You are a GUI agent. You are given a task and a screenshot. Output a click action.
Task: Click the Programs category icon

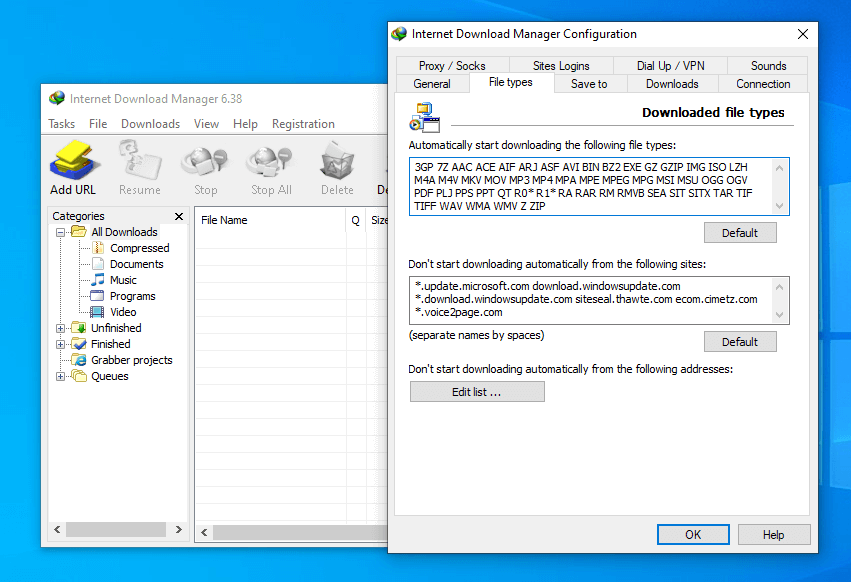97,296
